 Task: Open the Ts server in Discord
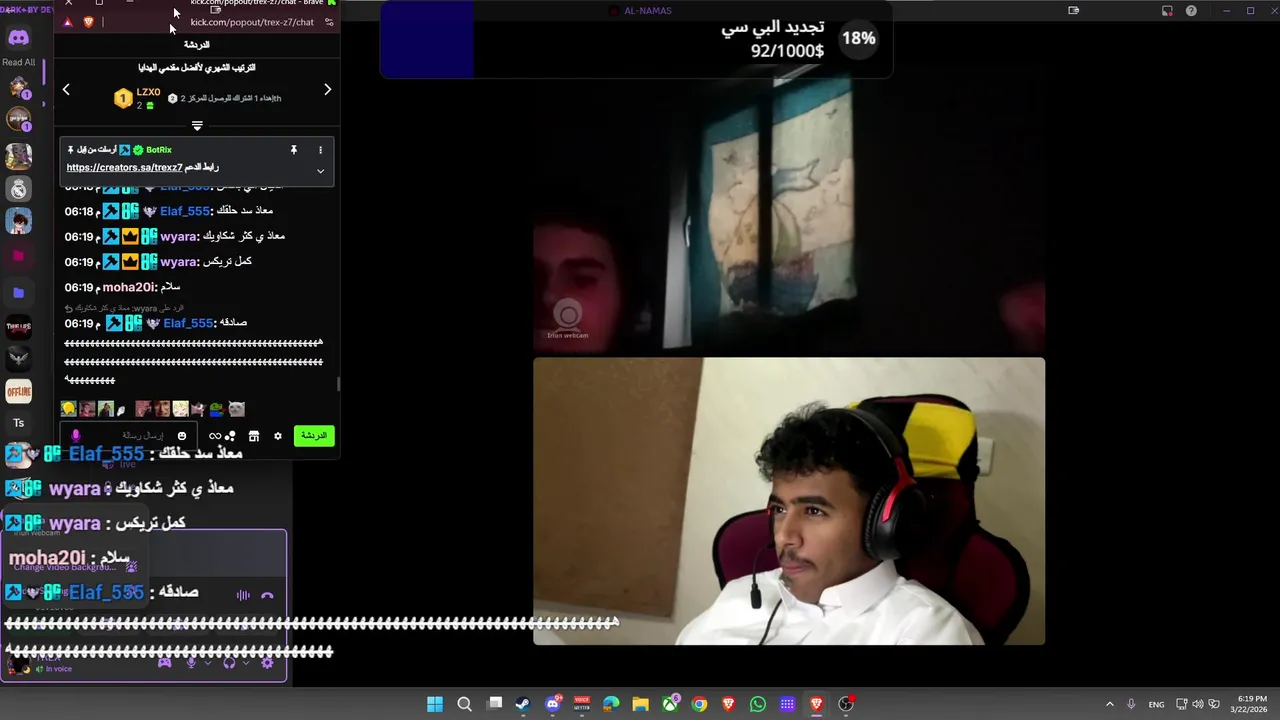[18, 423]
